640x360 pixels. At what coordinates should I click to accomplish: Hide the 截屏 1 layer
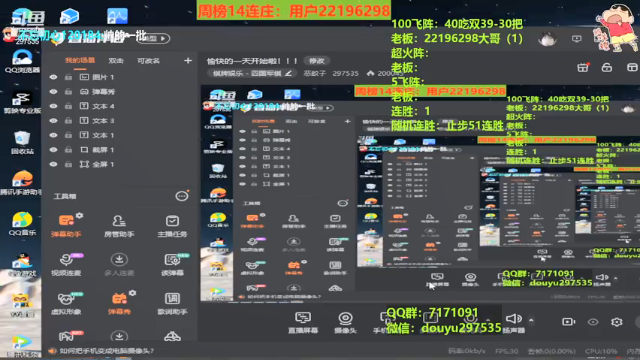point(53,150)
